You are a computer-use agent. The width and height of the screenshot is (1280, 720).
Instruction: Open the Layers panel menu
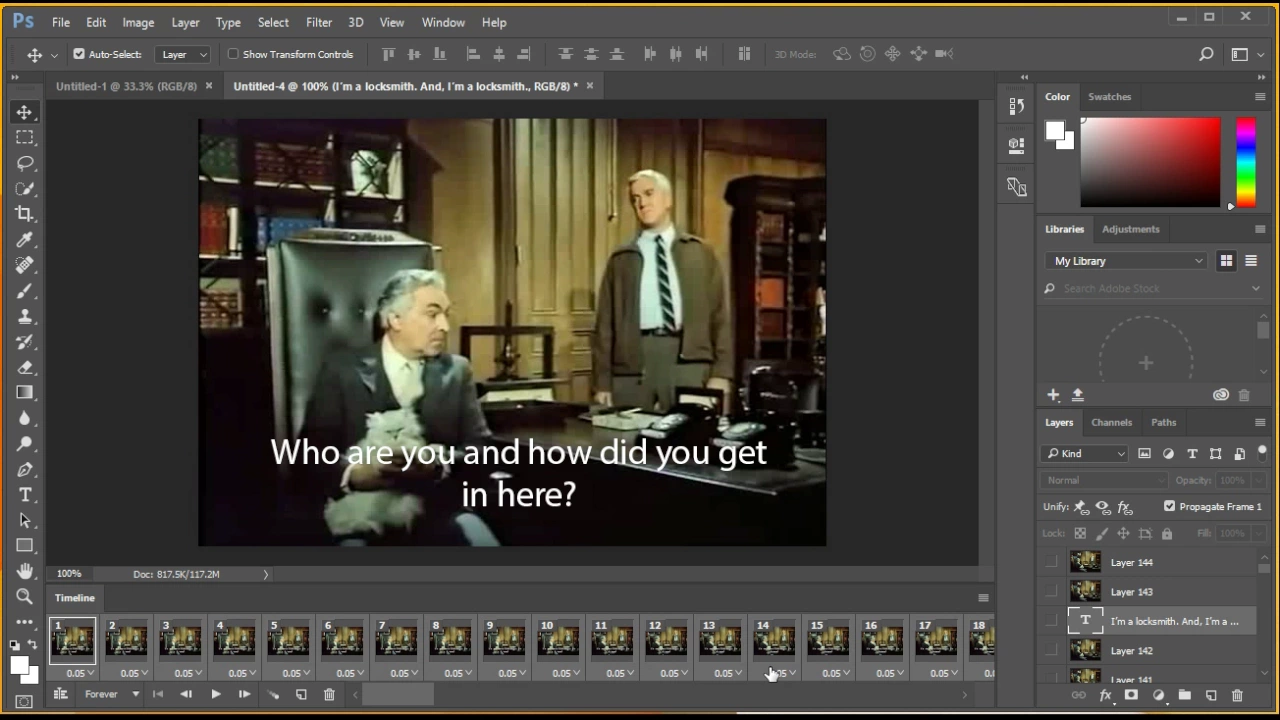pyautogui.click(x=1260, y=422)
